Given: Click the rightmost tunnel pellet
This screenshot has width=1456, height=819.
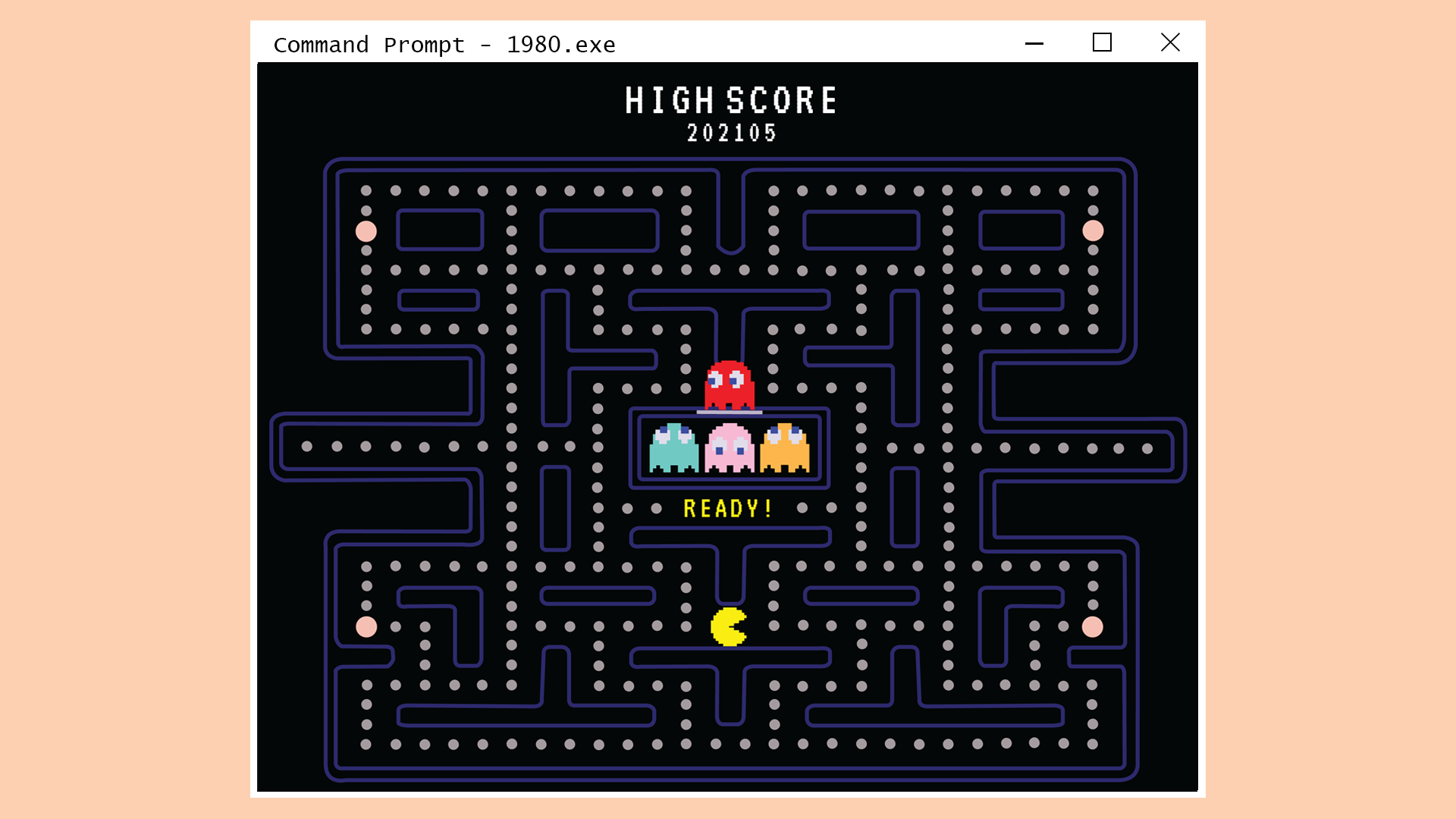Looking at the screenshot, I should pos(1147,449).
